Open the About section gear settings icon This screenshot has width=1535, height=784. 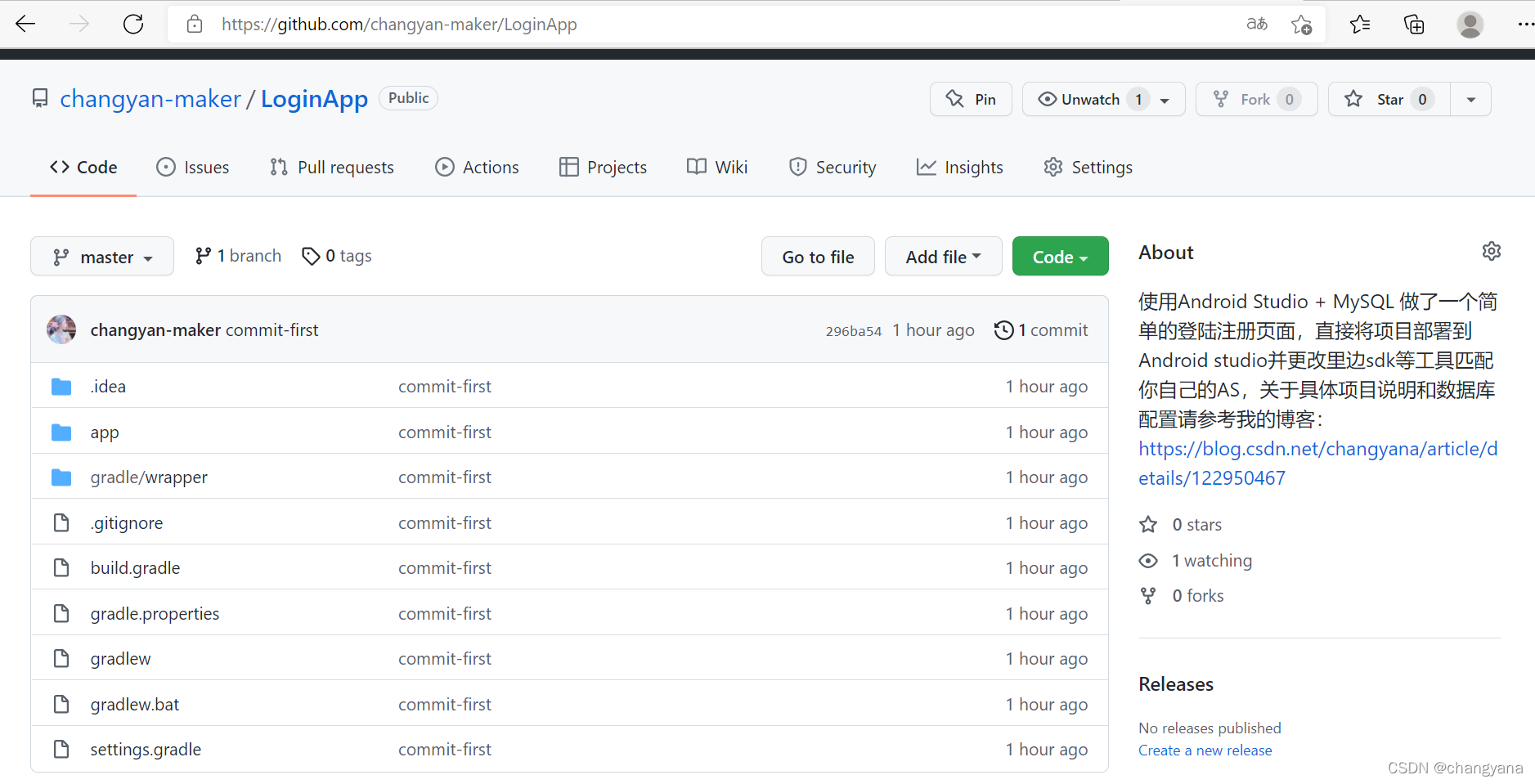pyautogui.click(x=1492, y=251)
